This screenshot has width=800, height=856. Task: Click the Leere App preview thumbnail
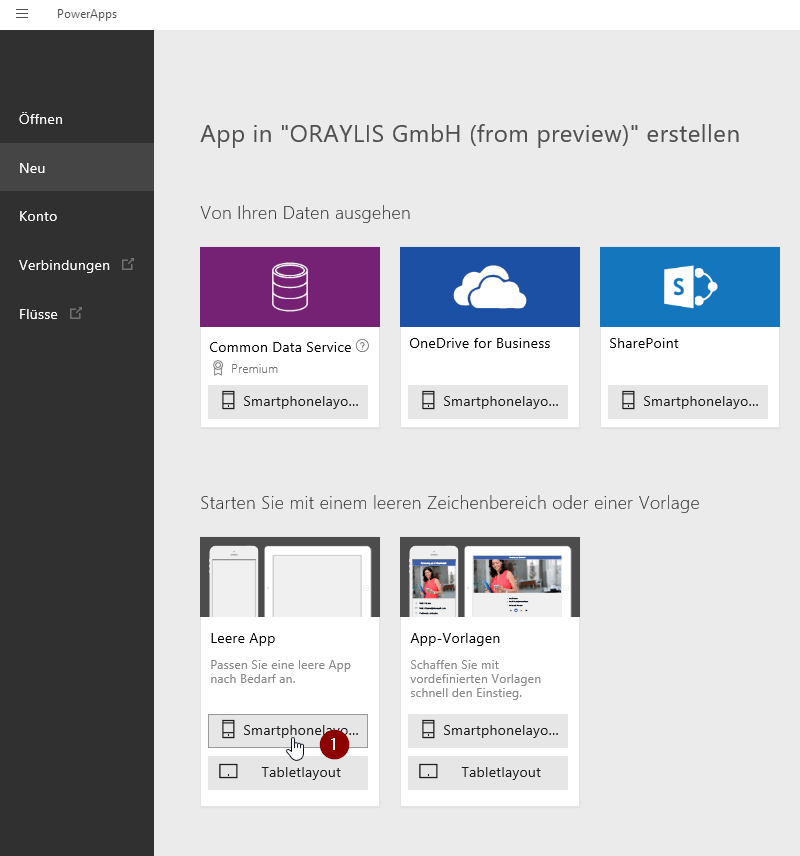point(290,577)
